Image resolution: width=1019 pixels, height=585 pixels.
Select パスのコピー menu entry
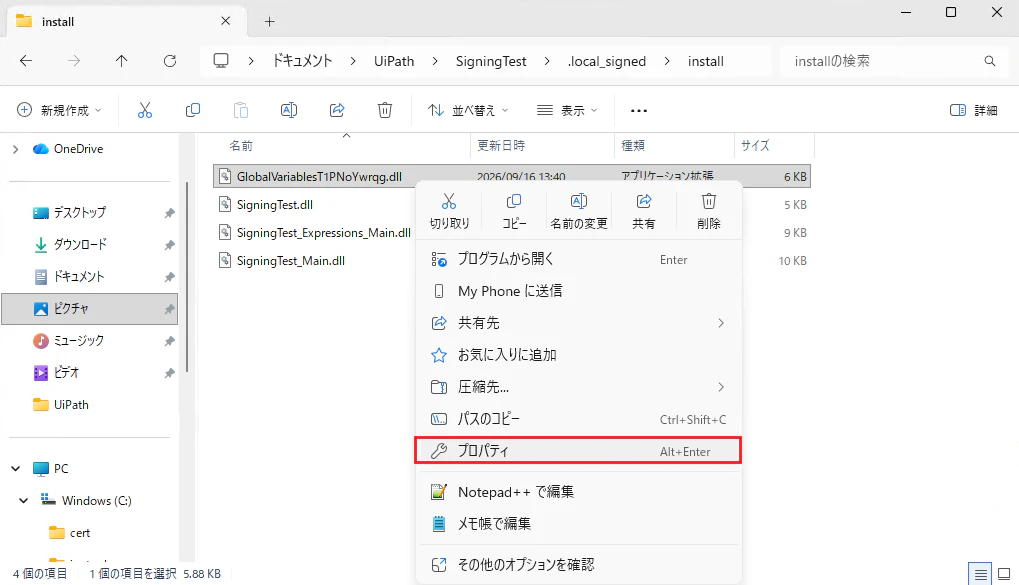578,419
